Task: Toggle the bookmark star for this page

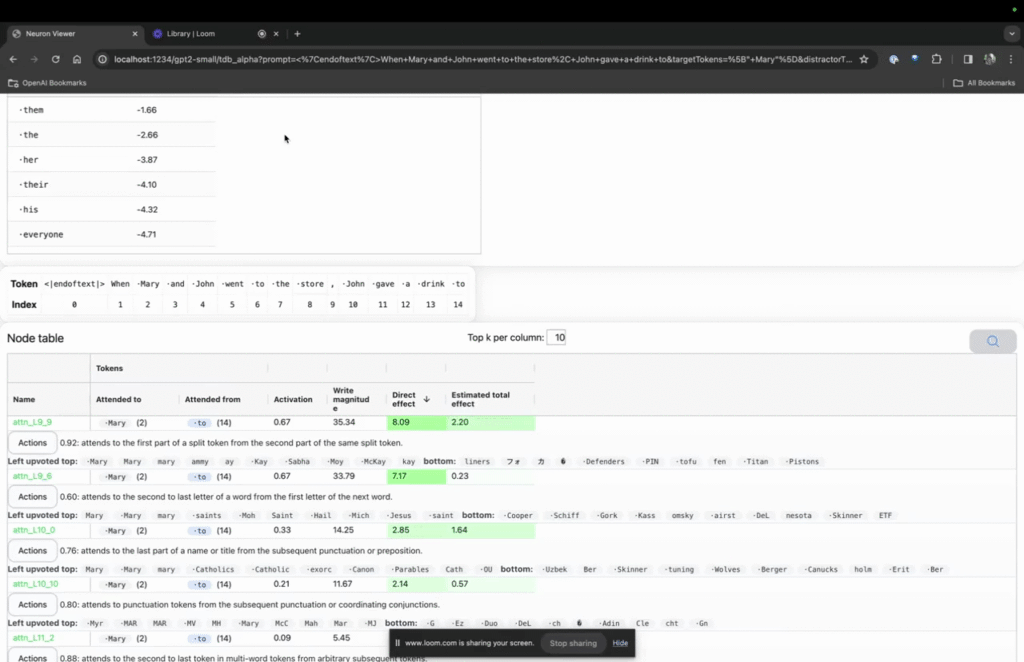Action: 864,59
